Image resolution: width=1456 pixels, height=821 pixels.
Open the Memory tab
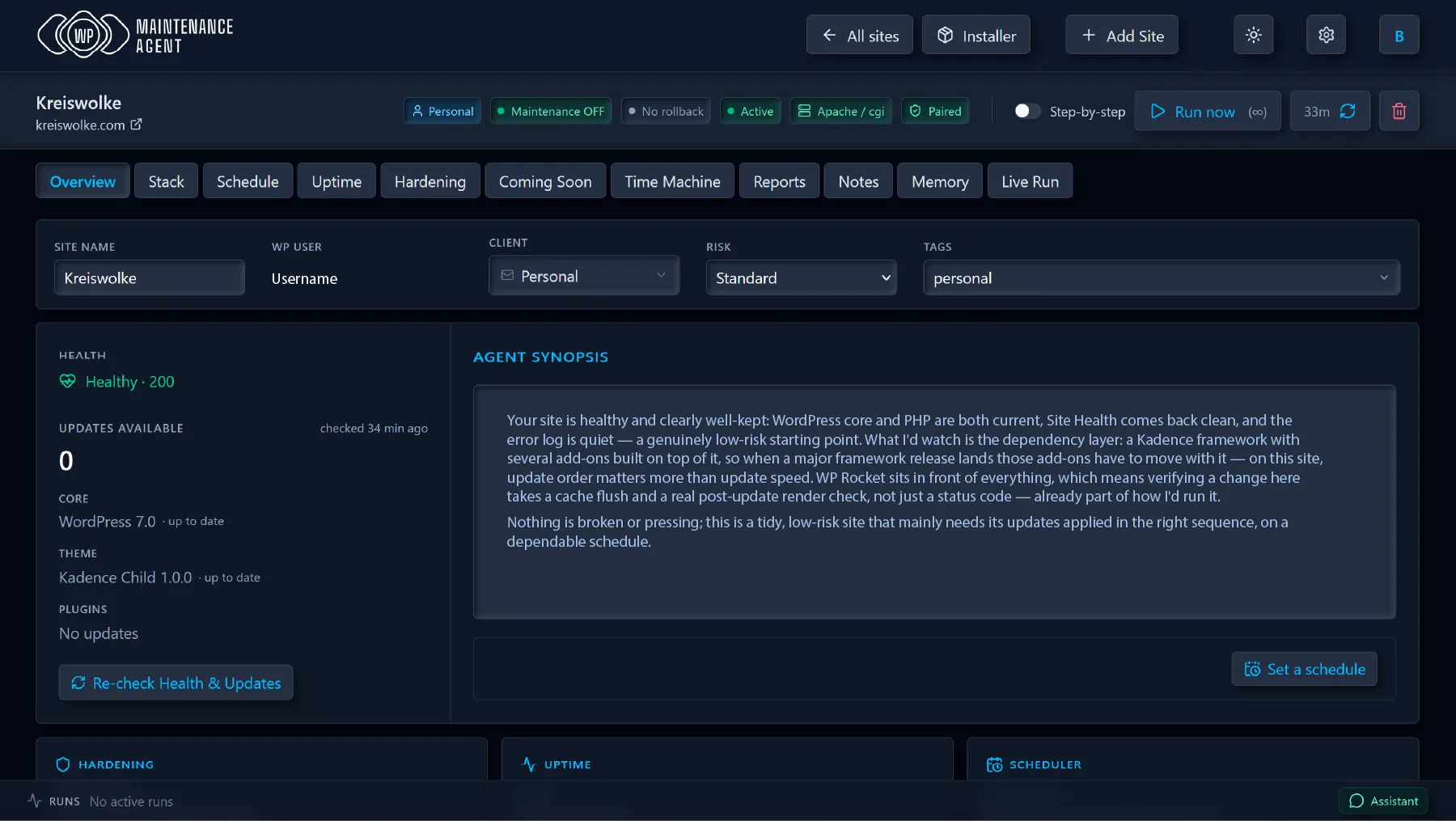pos(940,181)
